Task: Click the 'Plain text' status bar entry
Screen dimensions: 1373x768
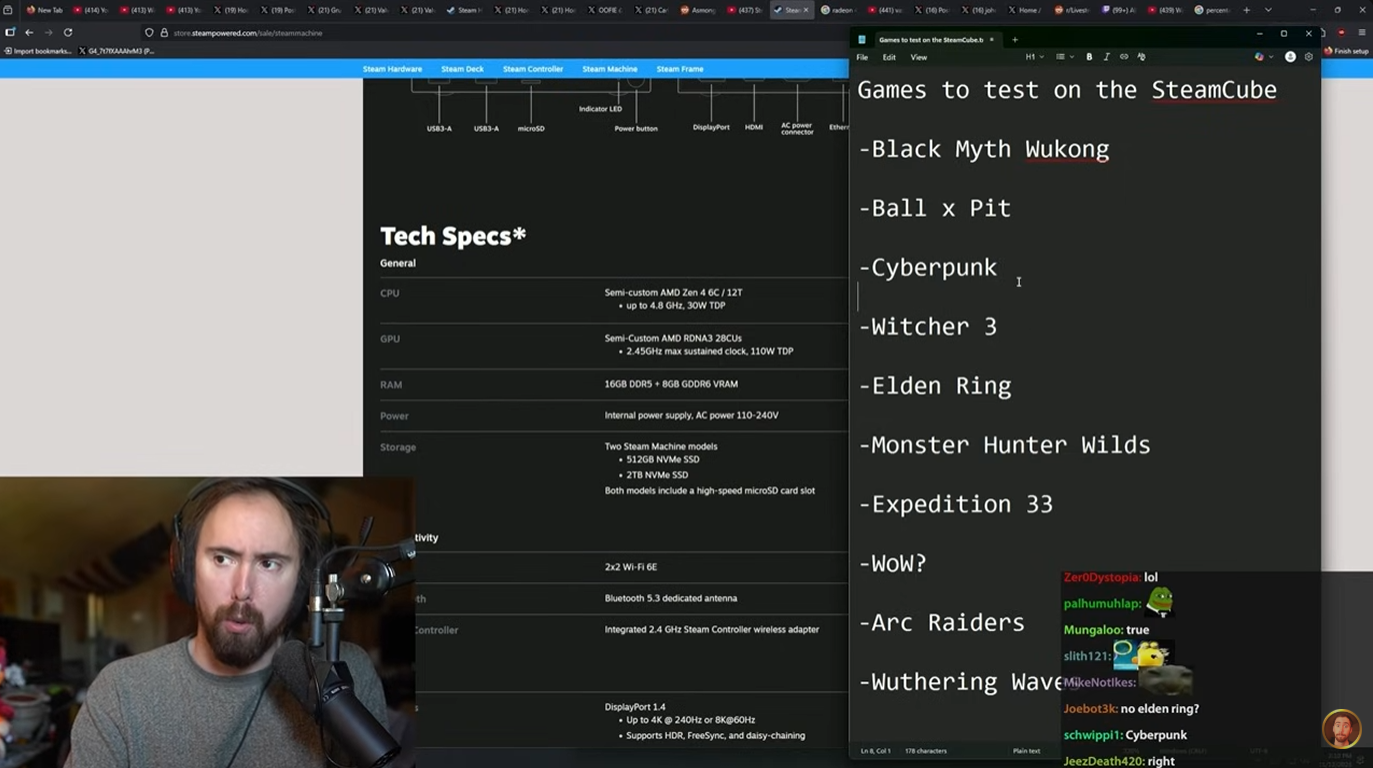Action: (x=1026, y=751)
